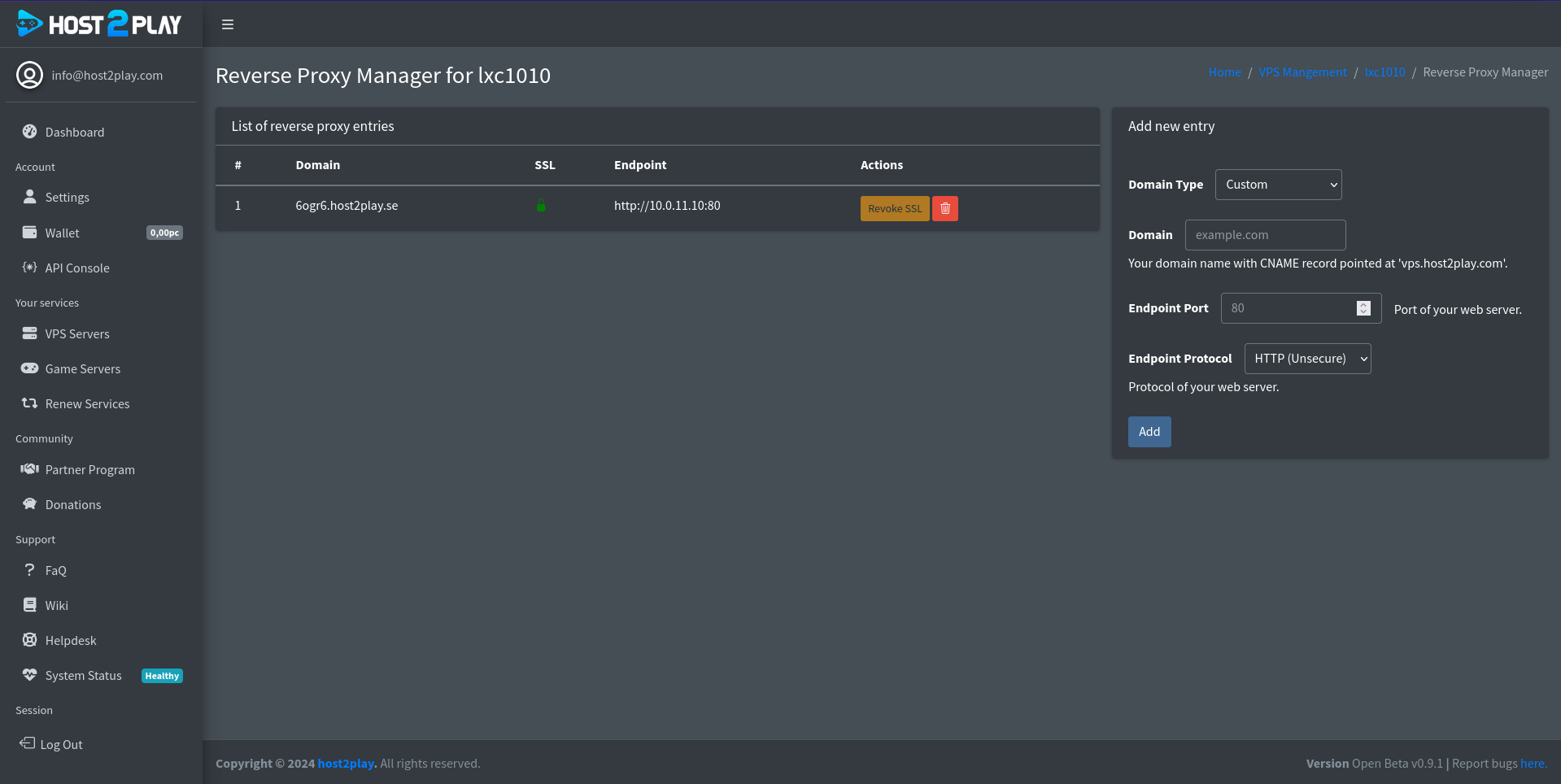Click the VPS Servers icon
This screenshot has height=784, width=1561.
tap(29, 333)
